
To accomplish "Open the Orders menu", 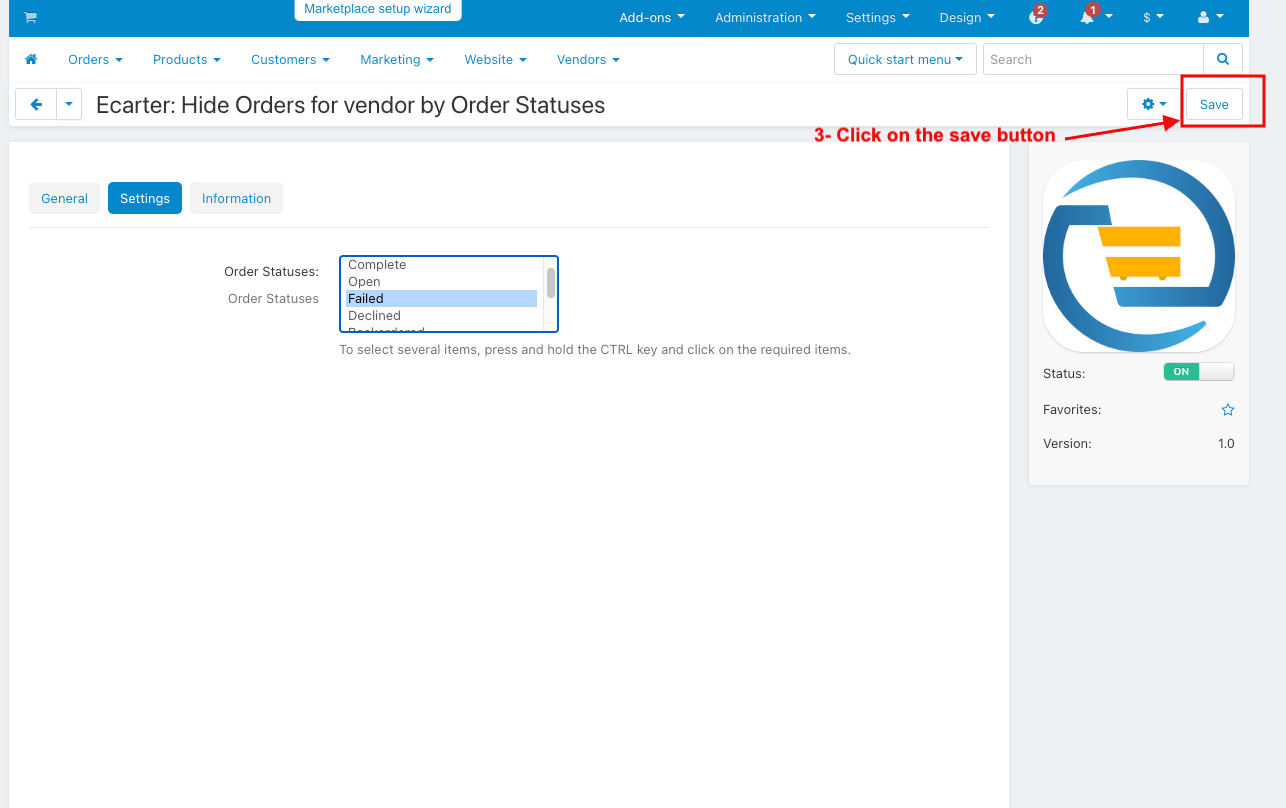I will point(95,59).
